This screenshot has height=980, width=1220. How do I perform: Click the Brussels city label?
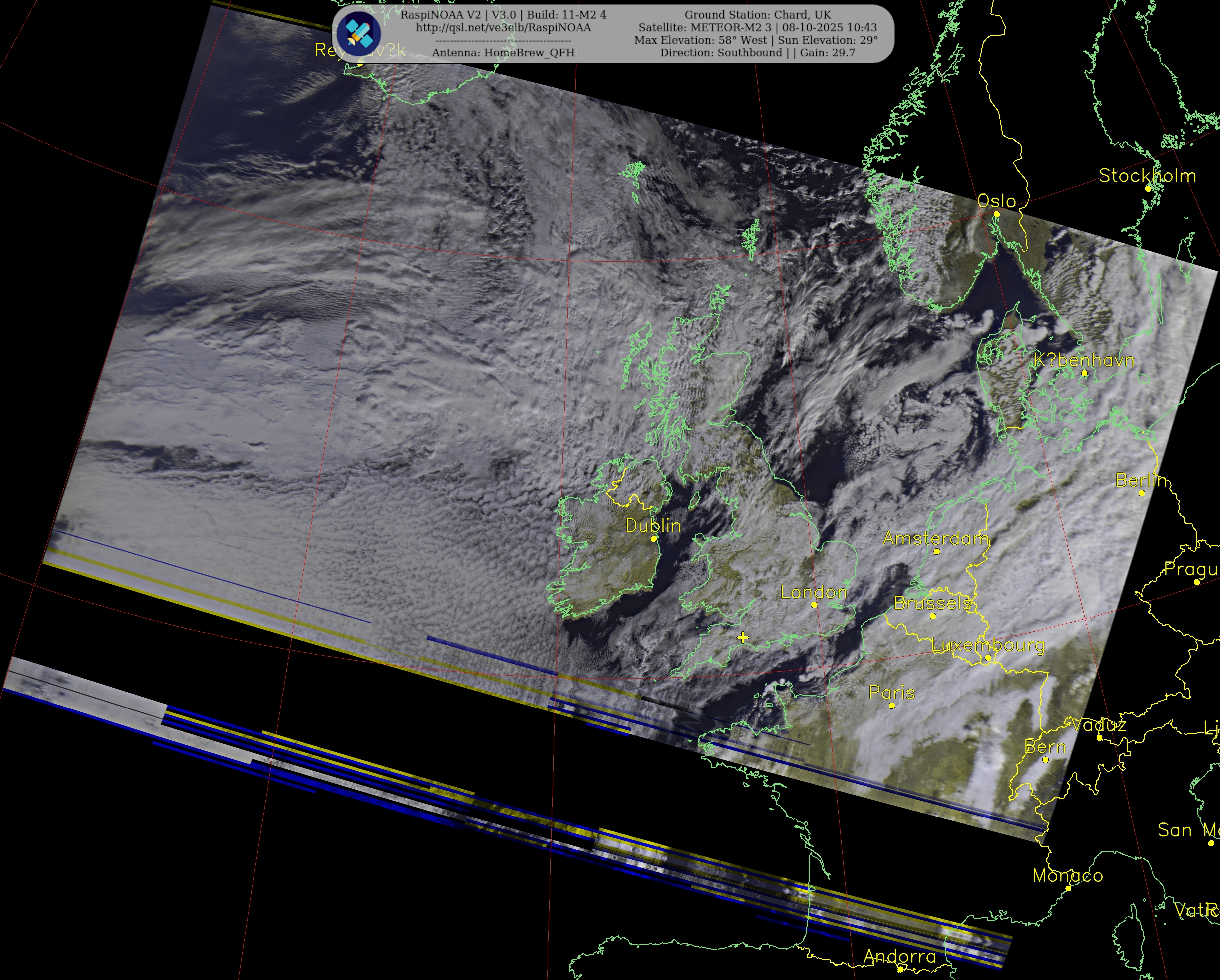click(x=933, y=603)
